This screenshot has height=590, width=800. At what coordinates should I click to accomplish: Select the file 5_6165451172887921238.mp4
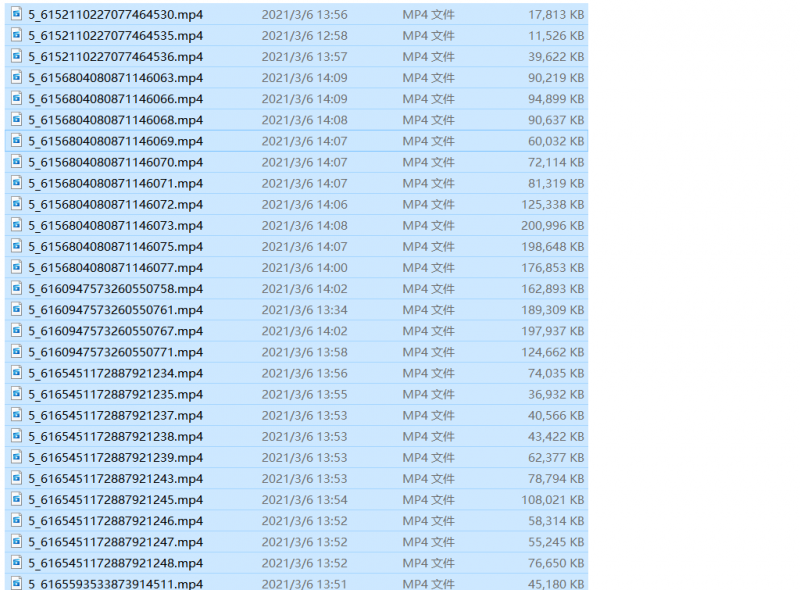[115, 437]
